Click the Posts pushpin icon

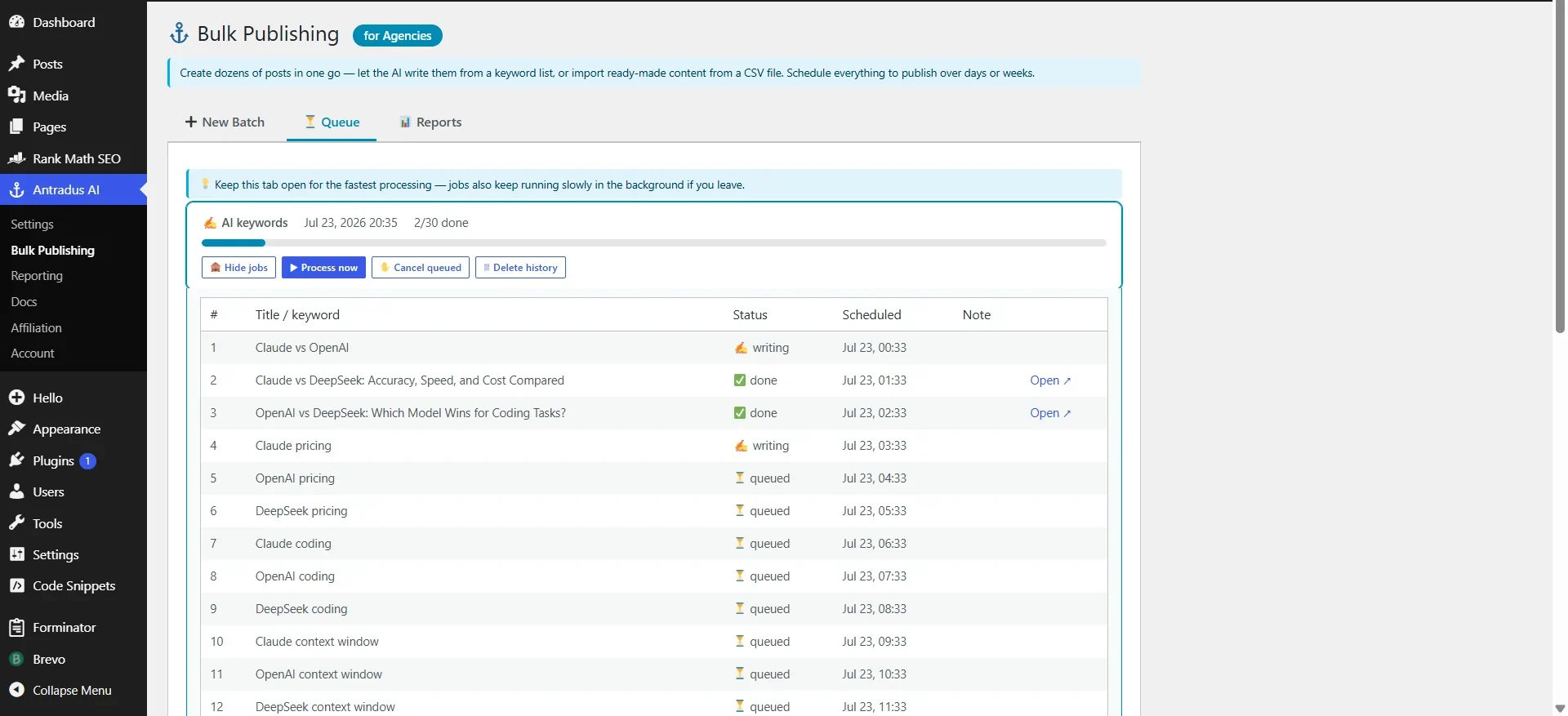tap(16, 64)
